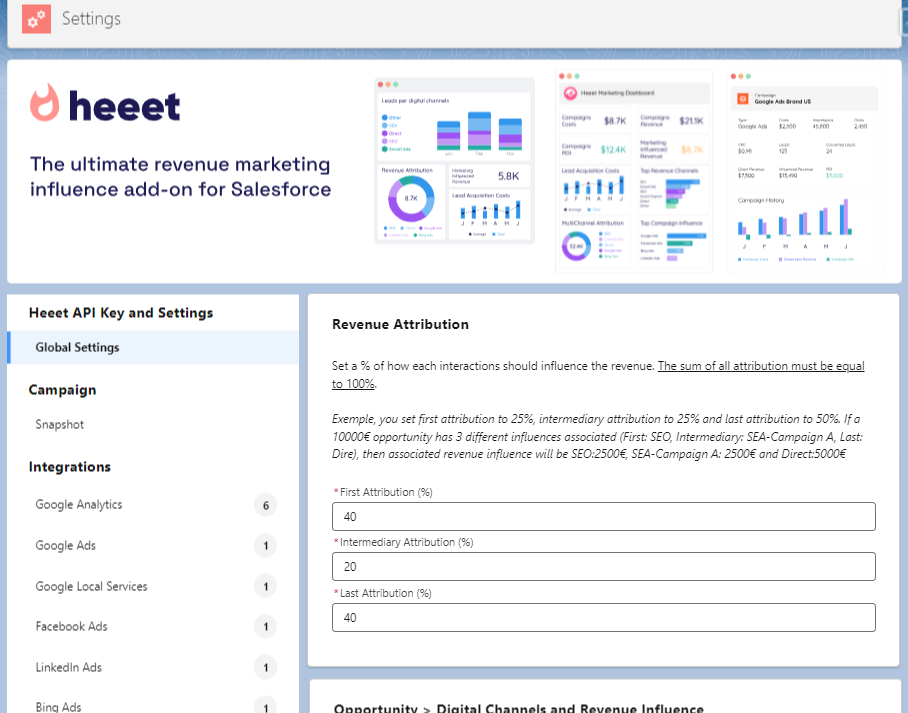Focus the Last Attribution (%) field
The width and height of the screenshot is (908, 713).
point(603,617)
